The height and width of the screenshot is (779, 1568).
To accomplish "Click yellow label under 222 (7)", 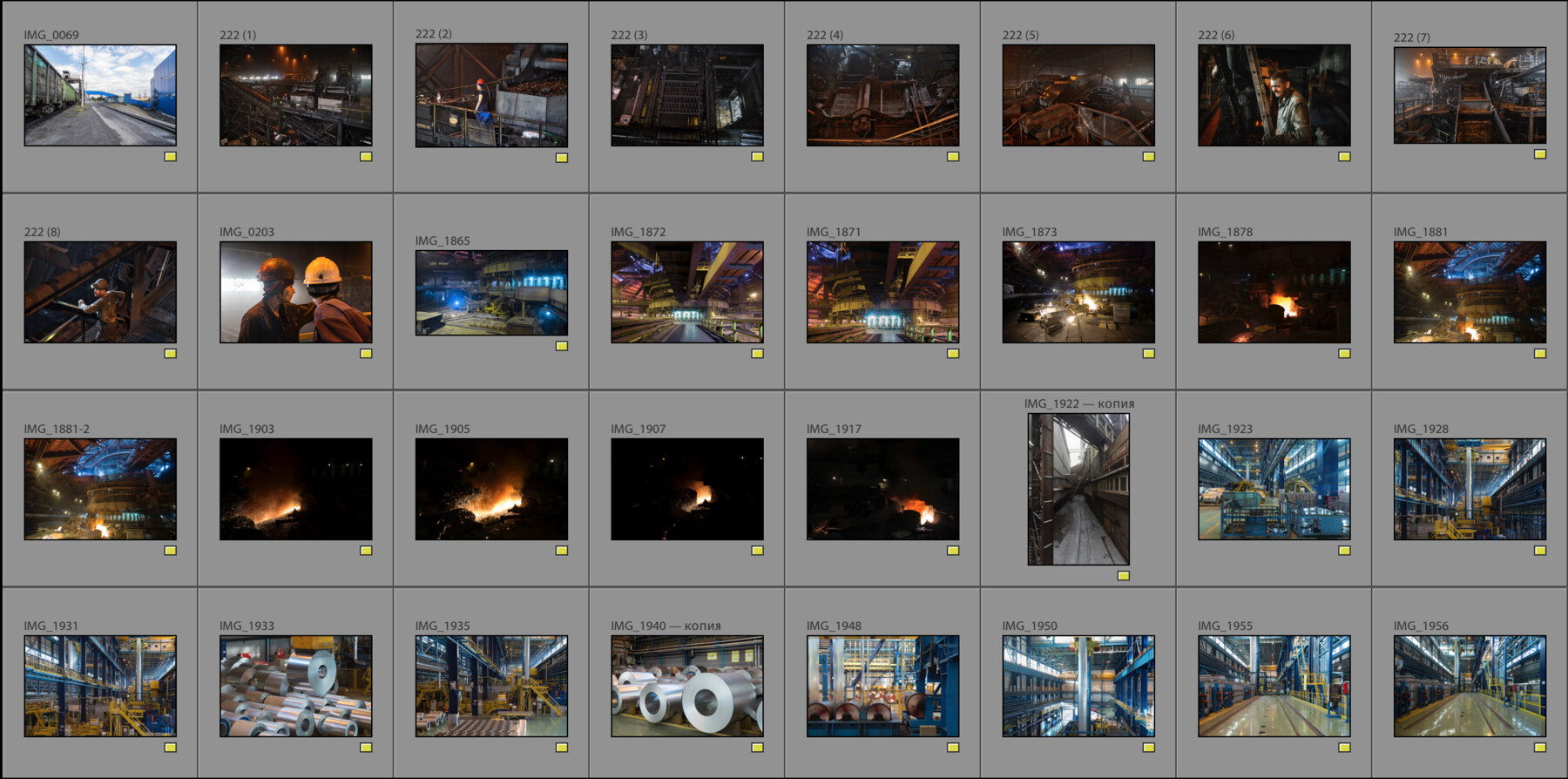I will tap(1540, 154).
